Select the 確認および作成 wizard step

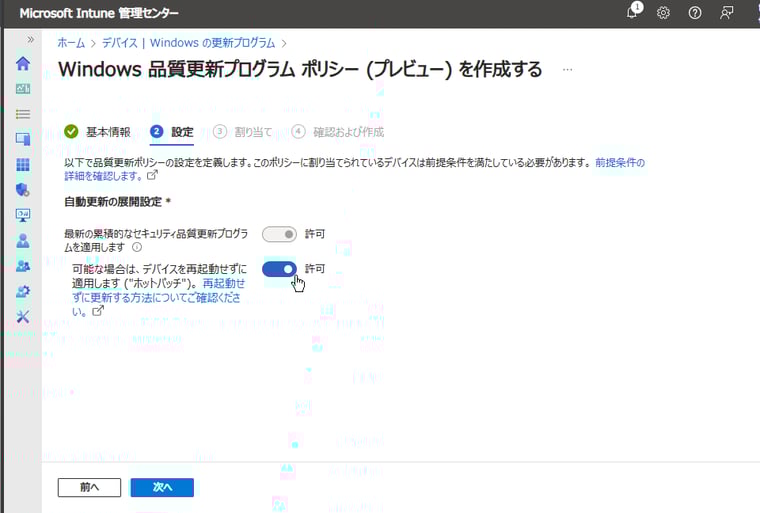[x=337, y=132]
